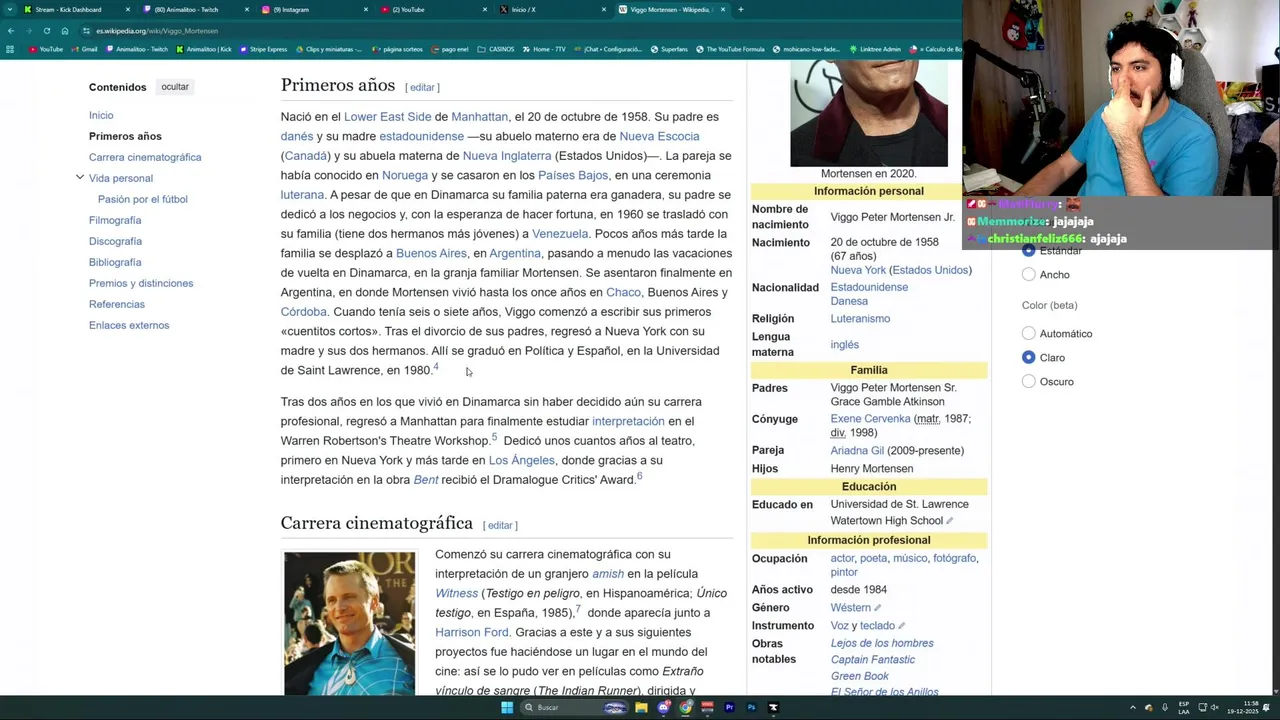Open the Stripe Express bookmark
The image size is (1280, 720).
point(263,49)
